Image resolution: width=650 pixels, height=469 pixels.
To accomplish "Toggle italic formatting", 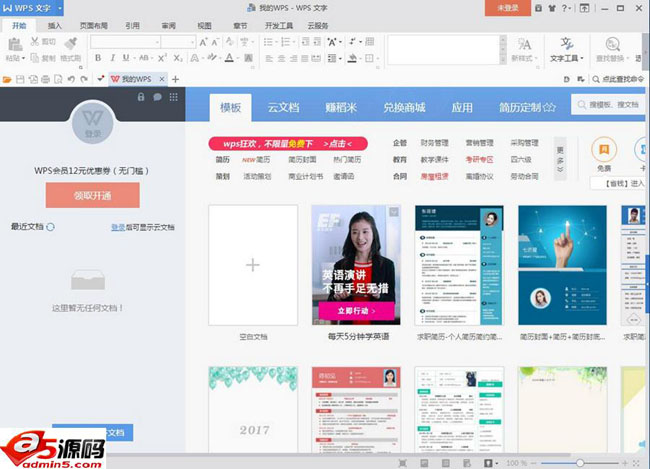I will 112,58.
